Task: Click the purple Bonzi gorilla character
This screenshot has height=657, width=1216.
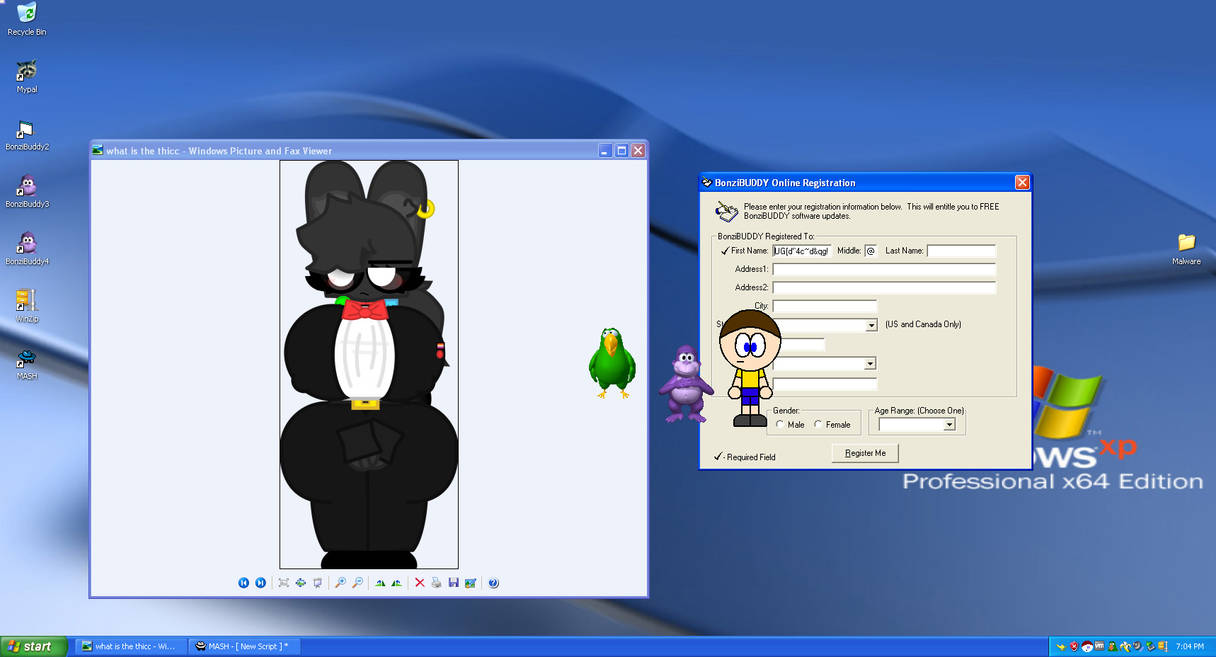Action: 685,384
